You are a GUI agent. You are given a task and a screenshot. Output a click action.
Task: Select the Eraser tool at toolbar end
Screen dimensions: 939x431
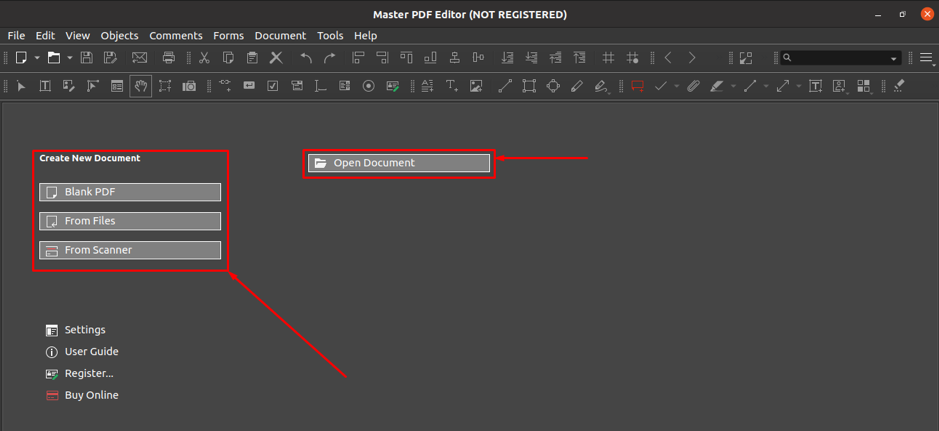[x=898, y=86]
